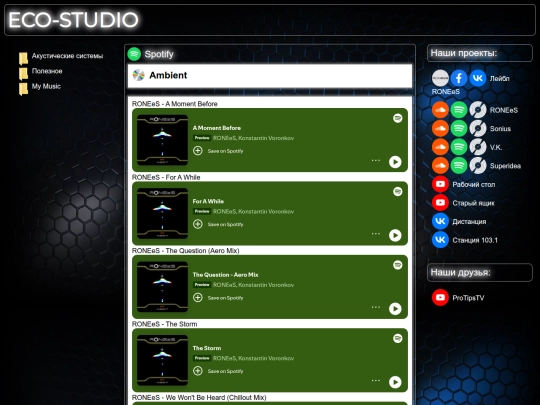Save A Moment Before on Spotify
The height and width of the screenshot is (405, 540).
218,151
